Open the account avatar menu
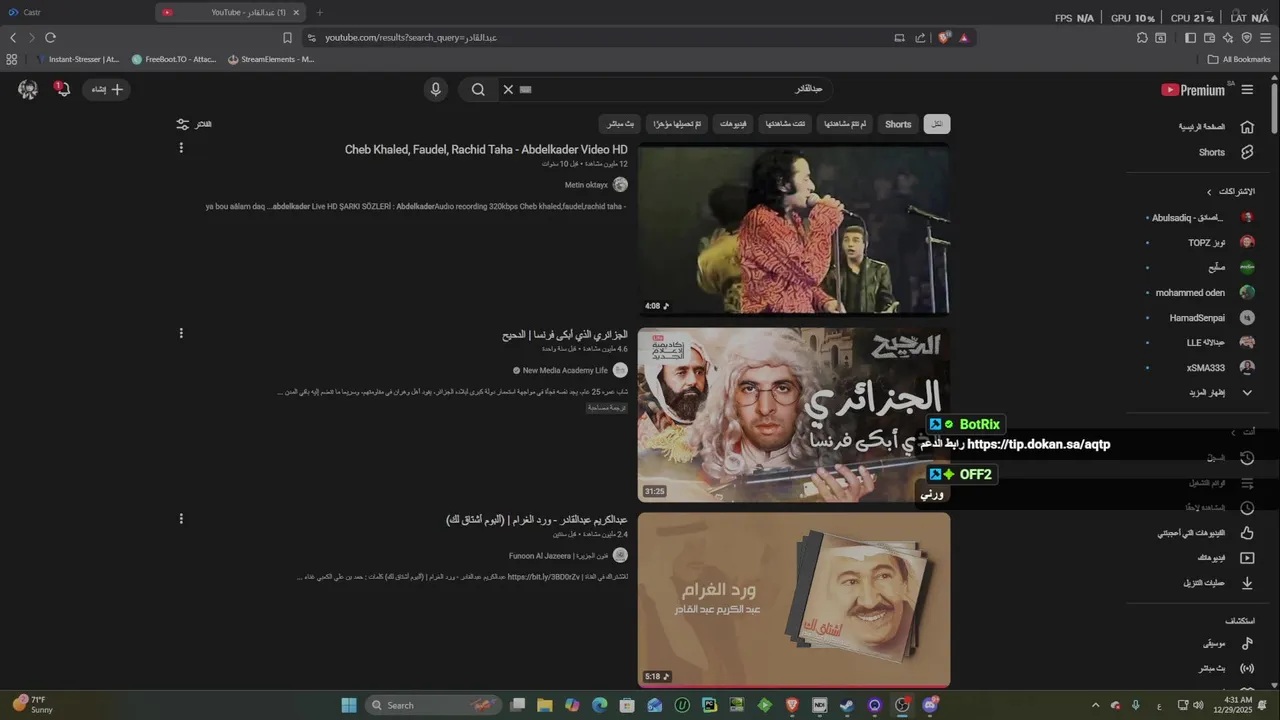This screenshot has width=1280, height=720. 28,89
